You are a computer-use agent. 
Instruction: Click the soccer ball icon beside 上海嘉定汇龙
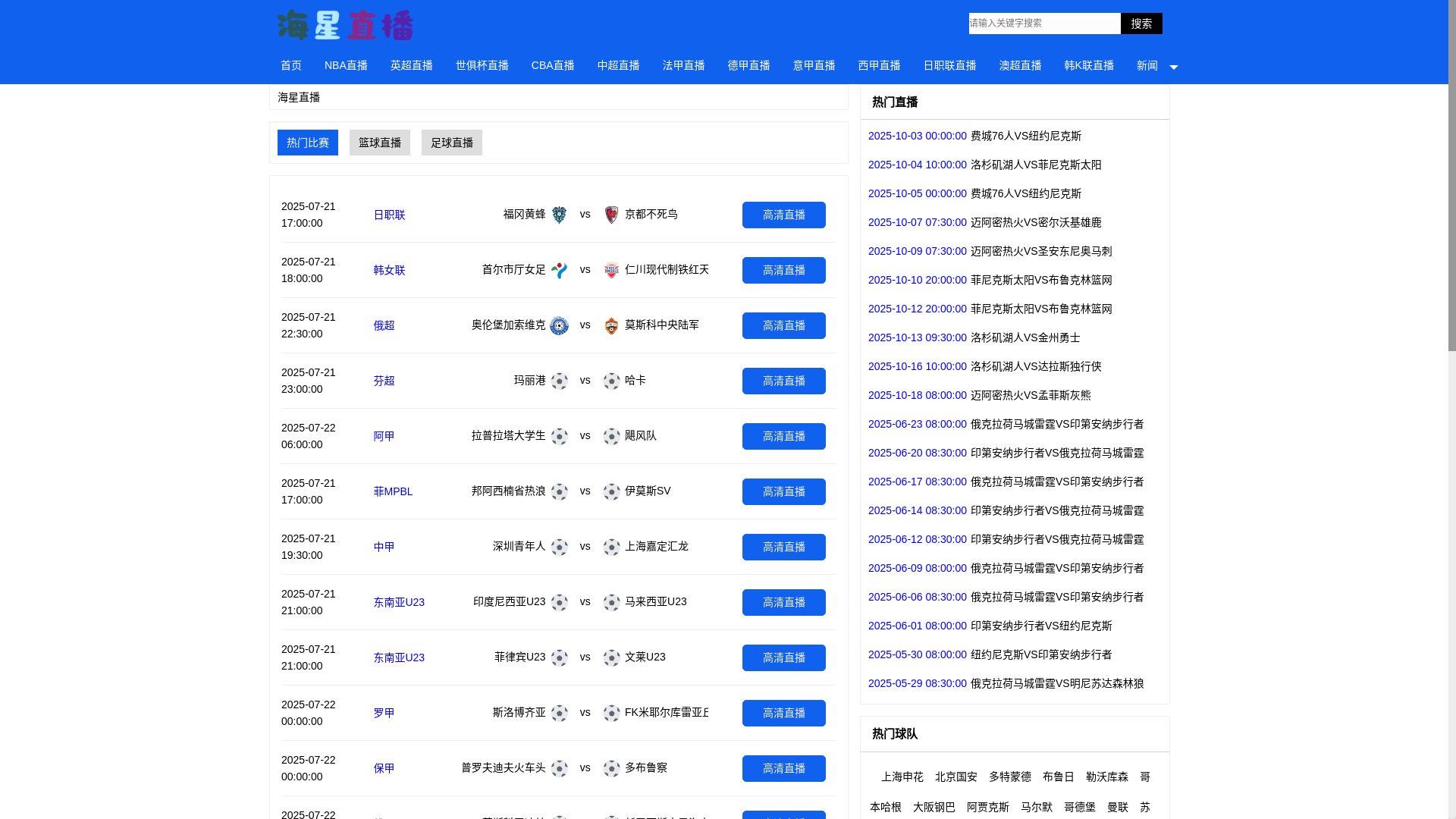click(611, 547)
